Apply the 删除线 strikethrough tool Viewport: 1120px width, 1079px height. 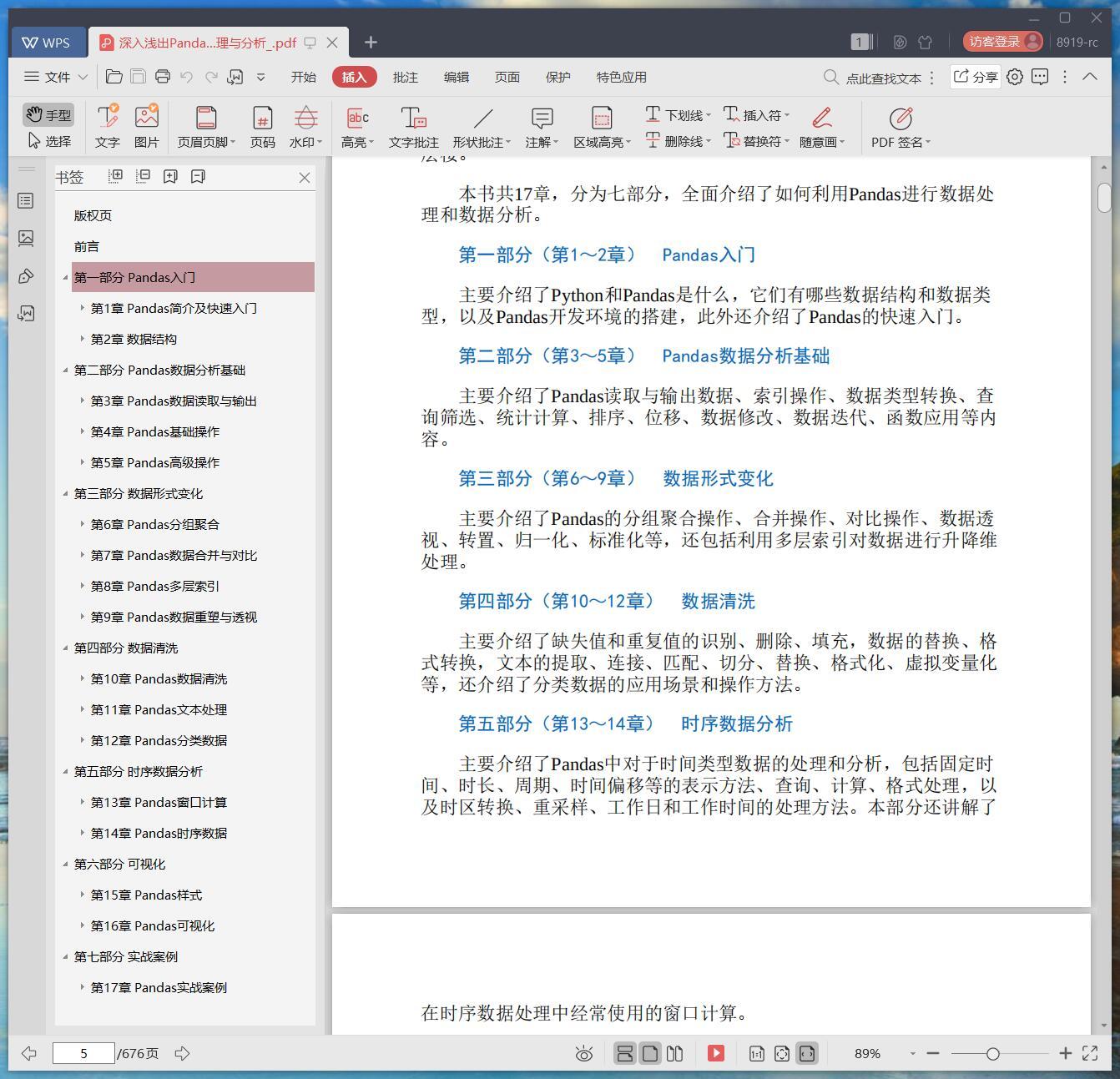677,141
